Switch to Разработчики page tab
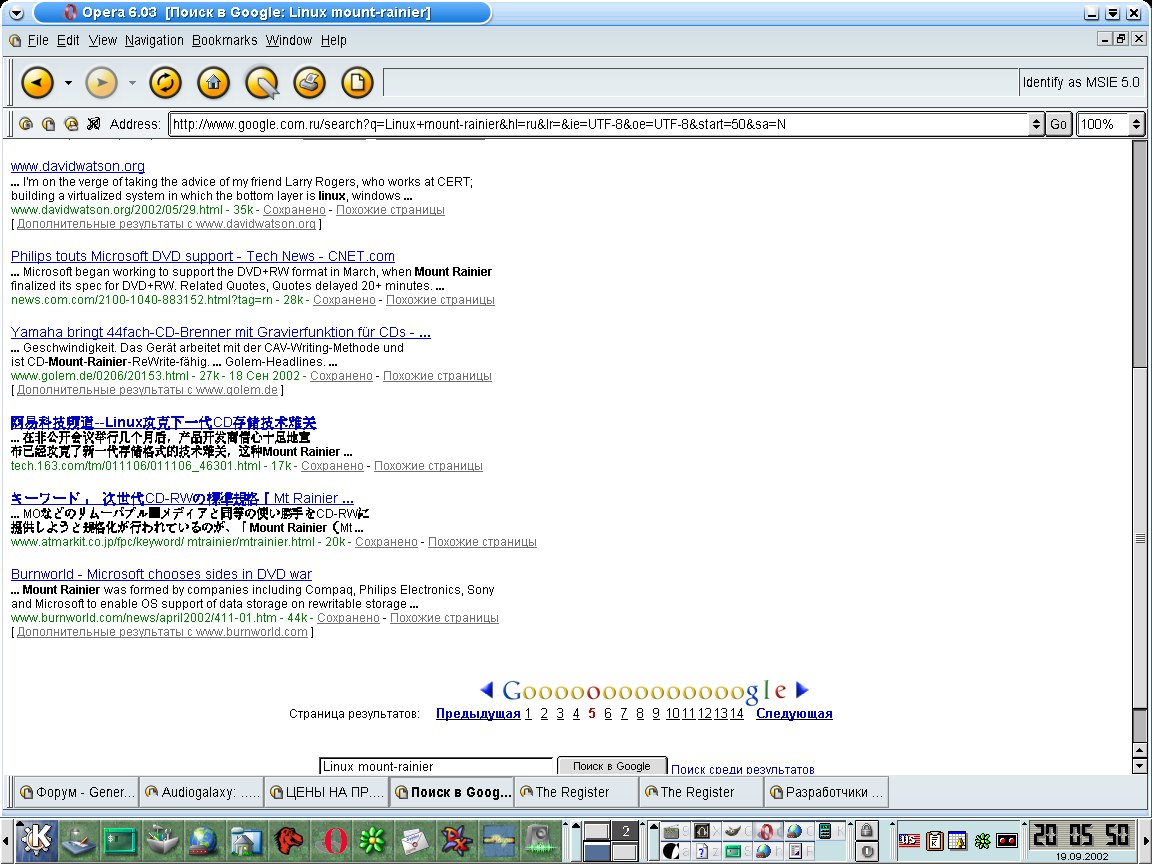Image resolution: width=1152 pixels, height=864 pixels. click(827, 792)
